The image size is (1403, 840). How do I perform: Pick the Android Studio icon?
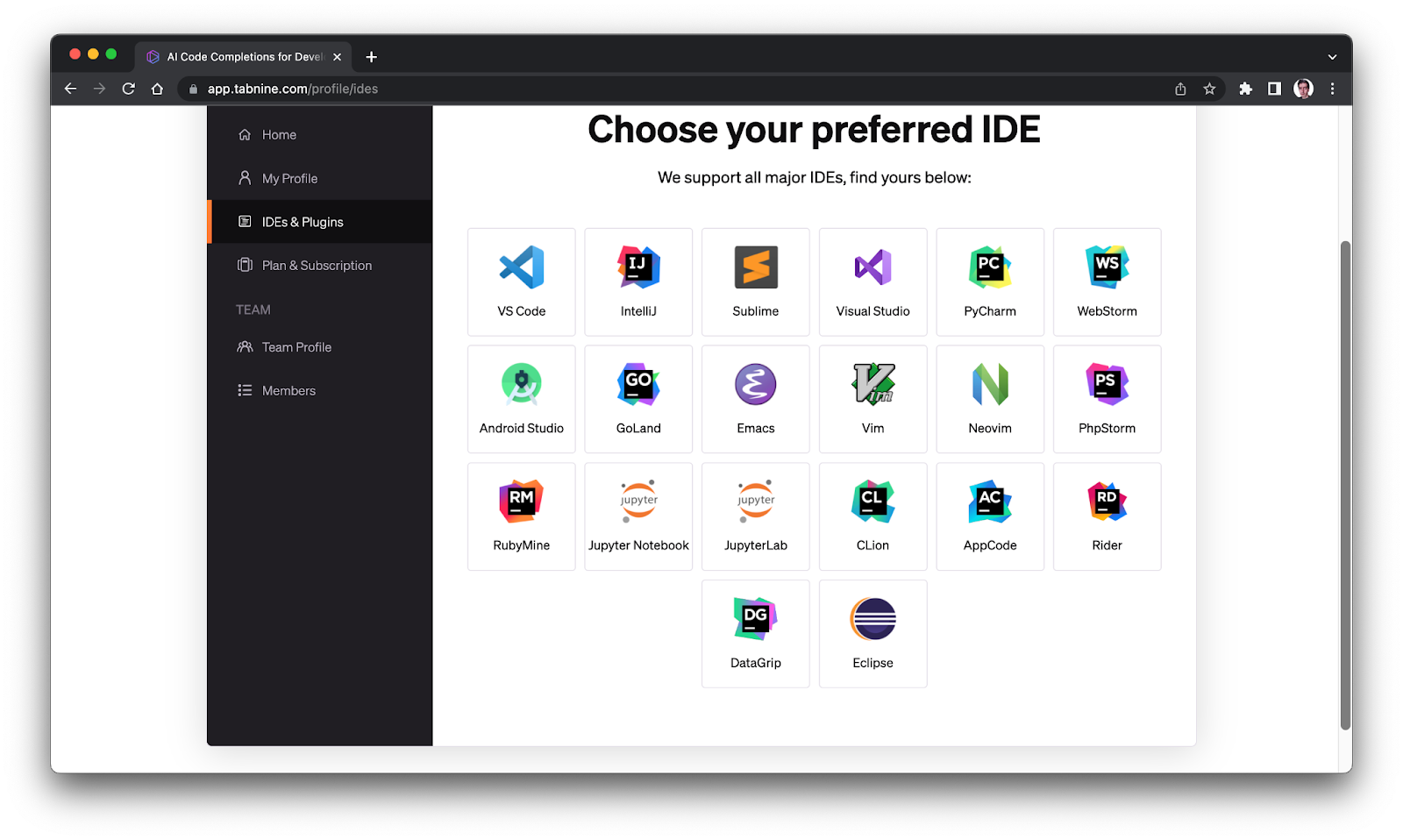(522, 384)
